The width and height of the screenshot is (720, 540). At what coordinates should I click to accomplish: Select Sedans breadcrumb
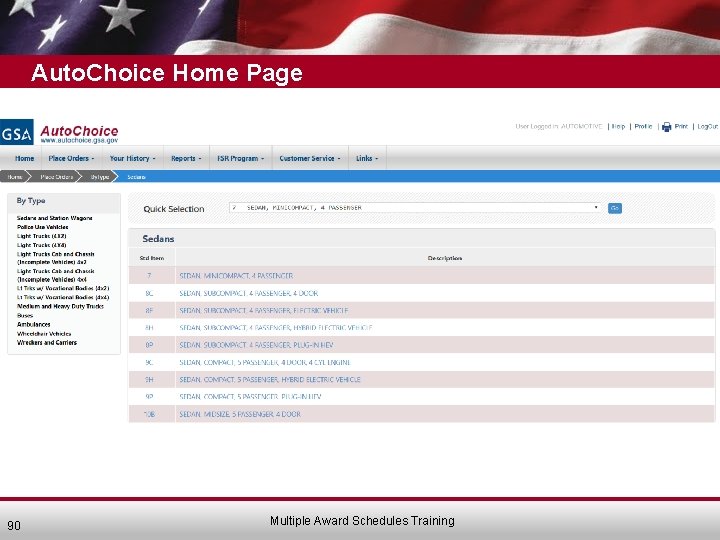tap(136, 177)
